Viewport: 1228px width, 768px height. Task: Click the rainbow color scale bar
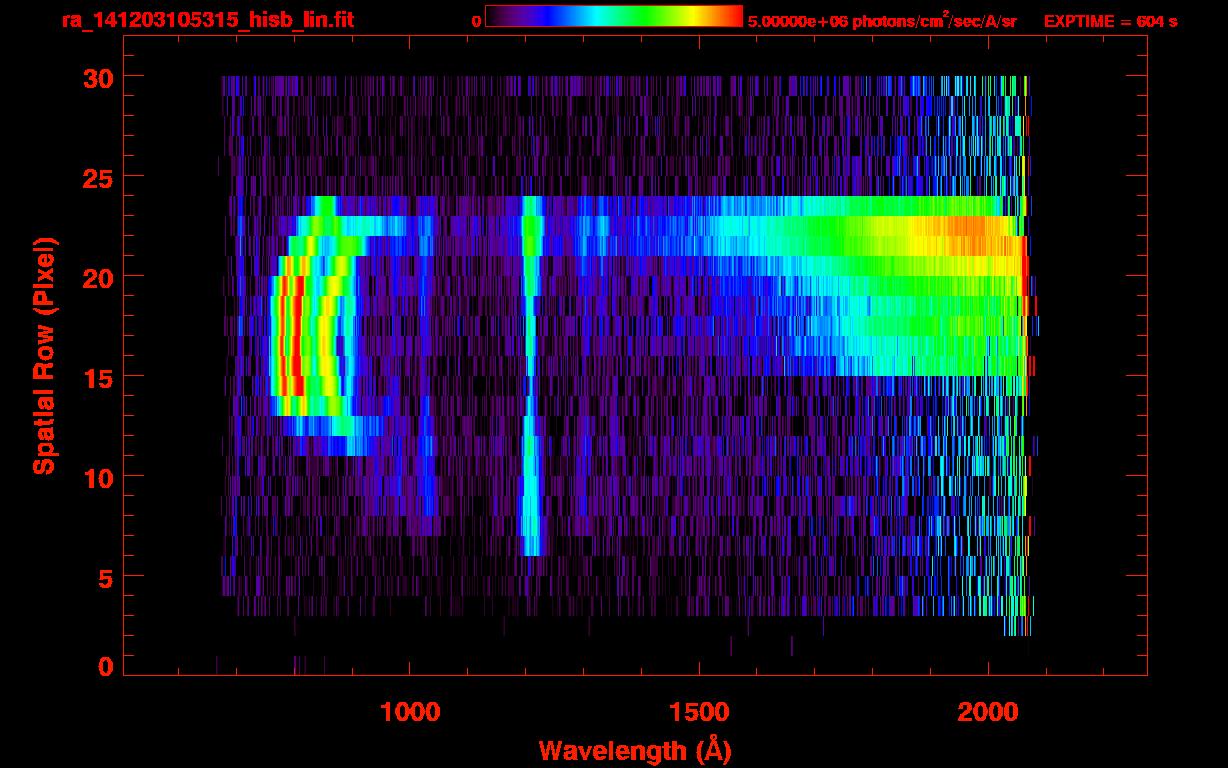click(x=614, y=17)
